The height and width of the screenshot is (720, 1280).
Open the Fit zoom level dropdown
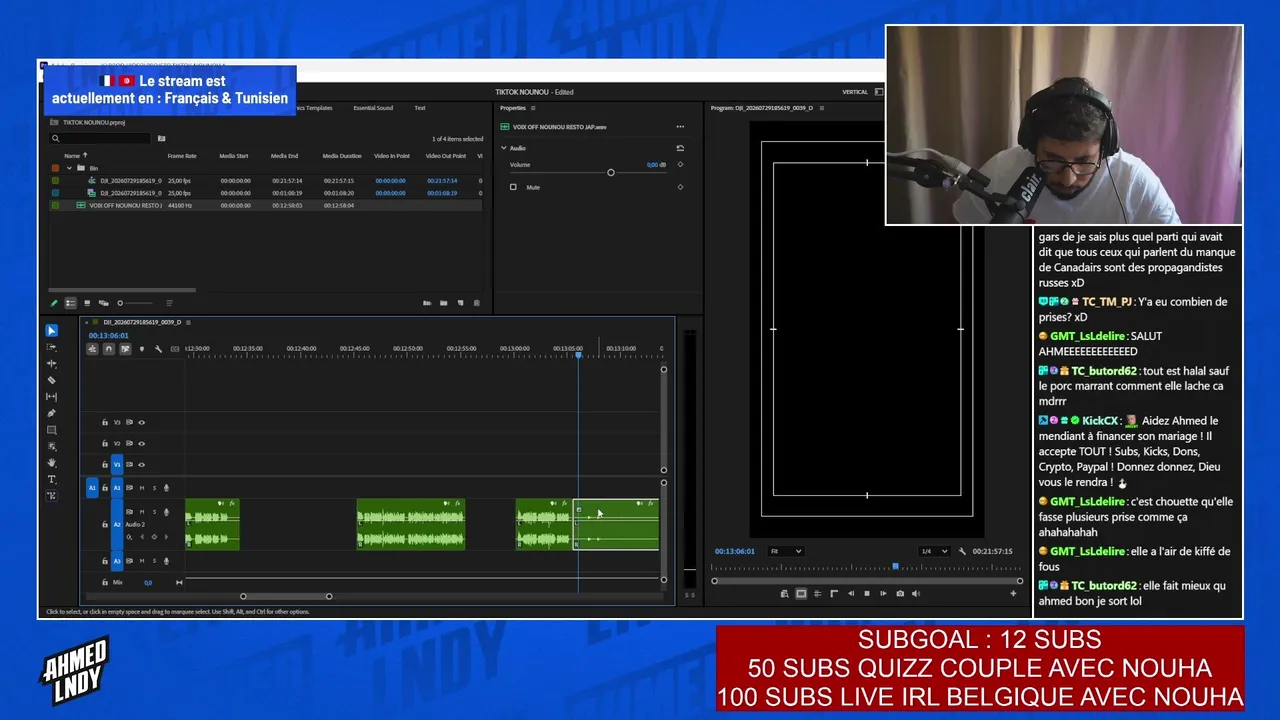pos(786,551)
